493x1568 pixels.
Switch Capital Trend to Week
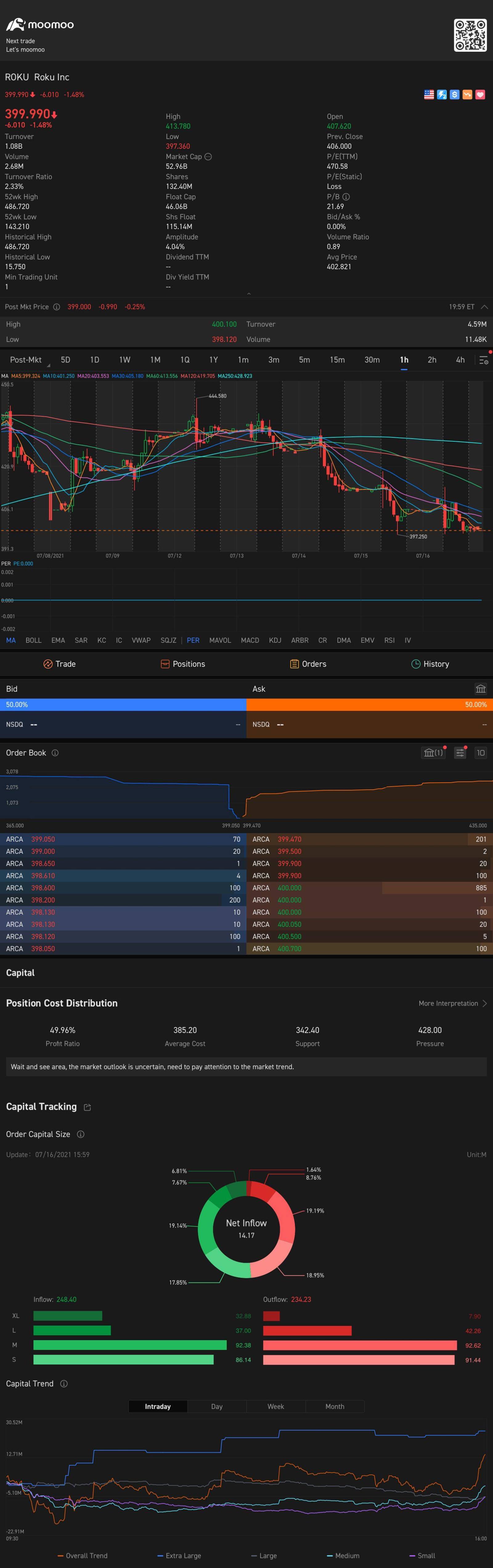pyautogui.click(x=276, y=1407)
